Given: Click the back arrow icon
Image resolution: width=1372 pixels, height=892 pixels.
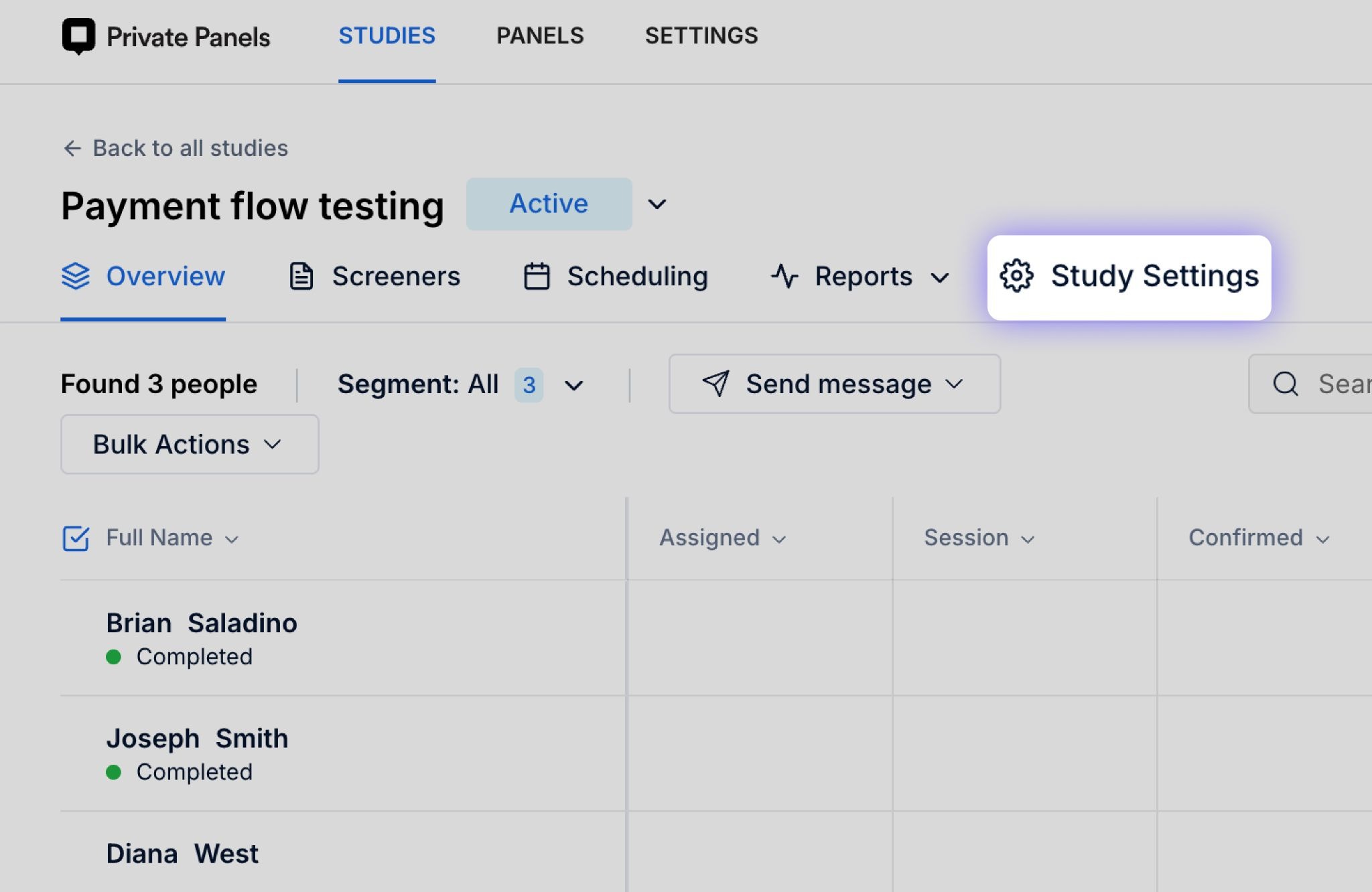Looking at the screenshot, I should click(x=72, y=148).
